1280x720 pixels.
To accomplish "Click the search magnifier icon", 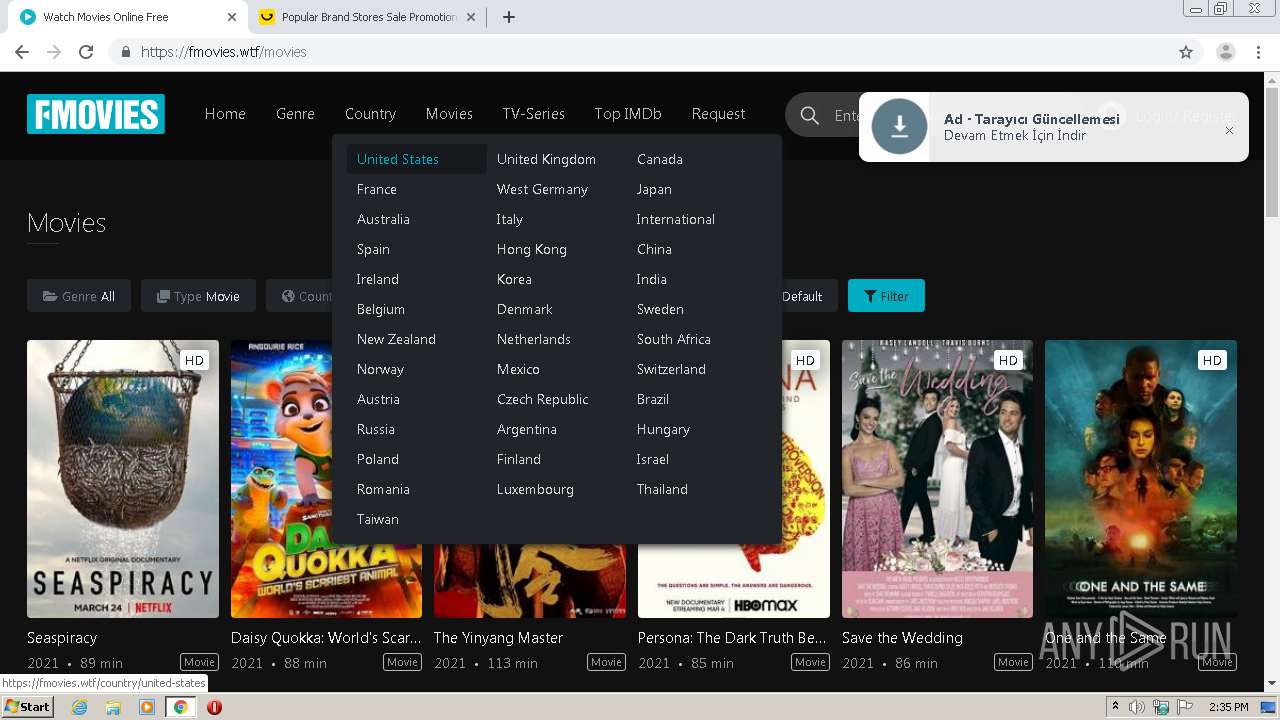I will click(810, 116).
